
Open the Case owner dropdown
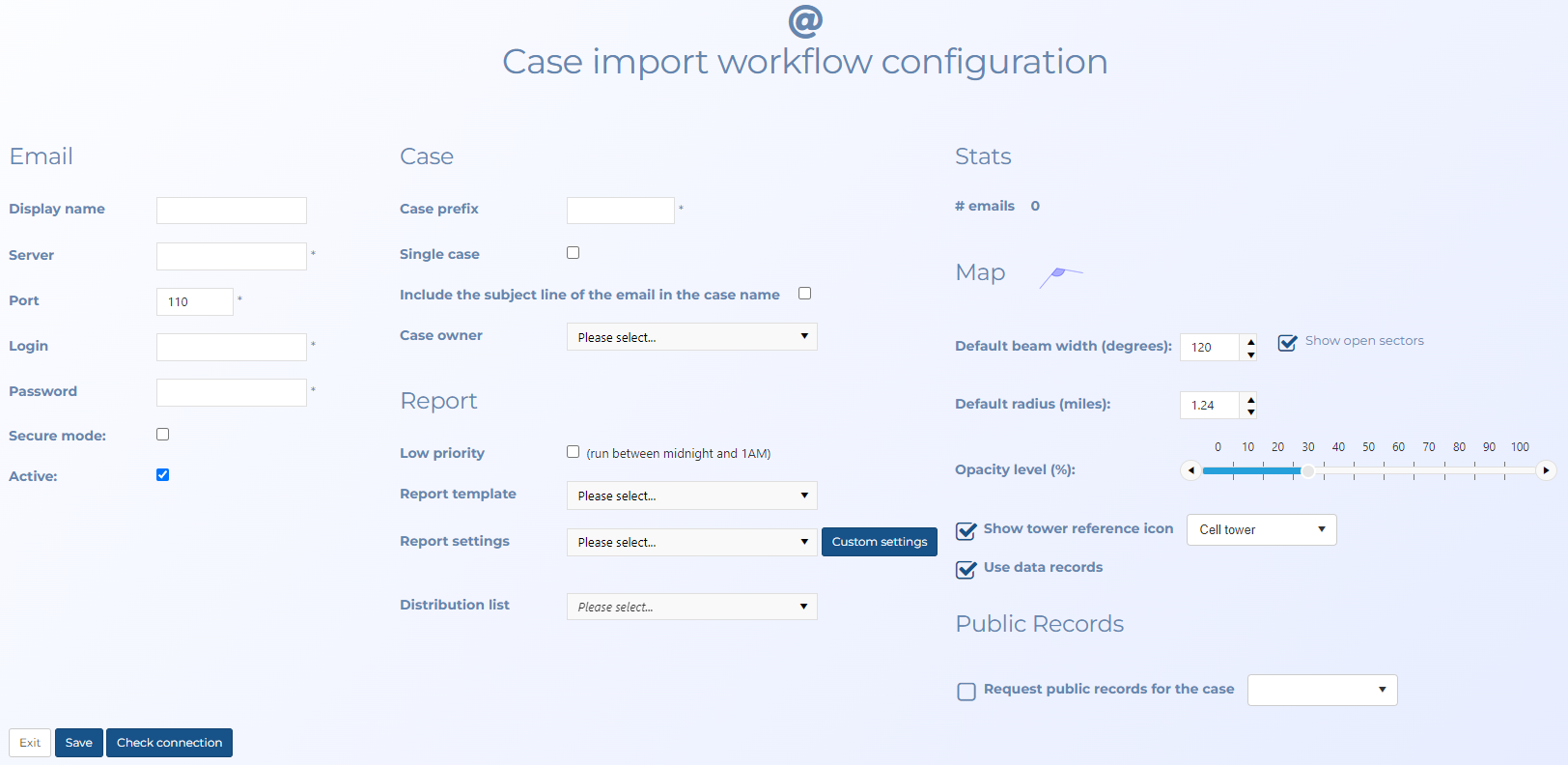point(691,337)
